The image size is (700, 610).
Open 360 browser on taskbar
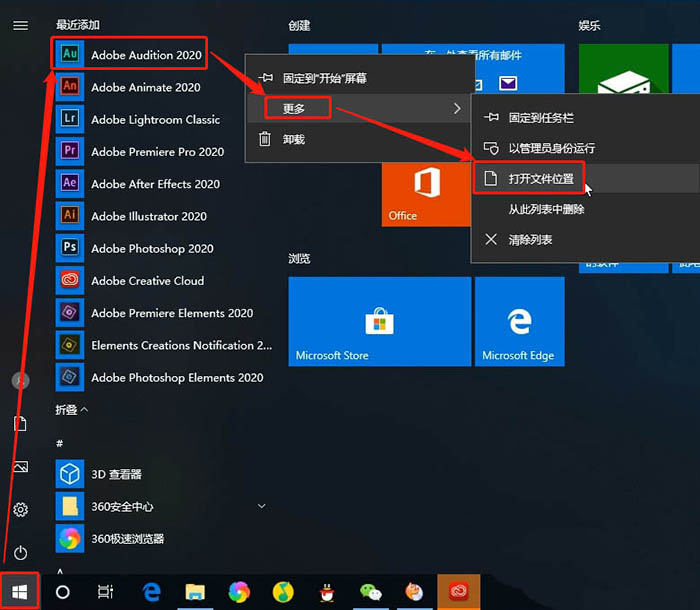239,592
